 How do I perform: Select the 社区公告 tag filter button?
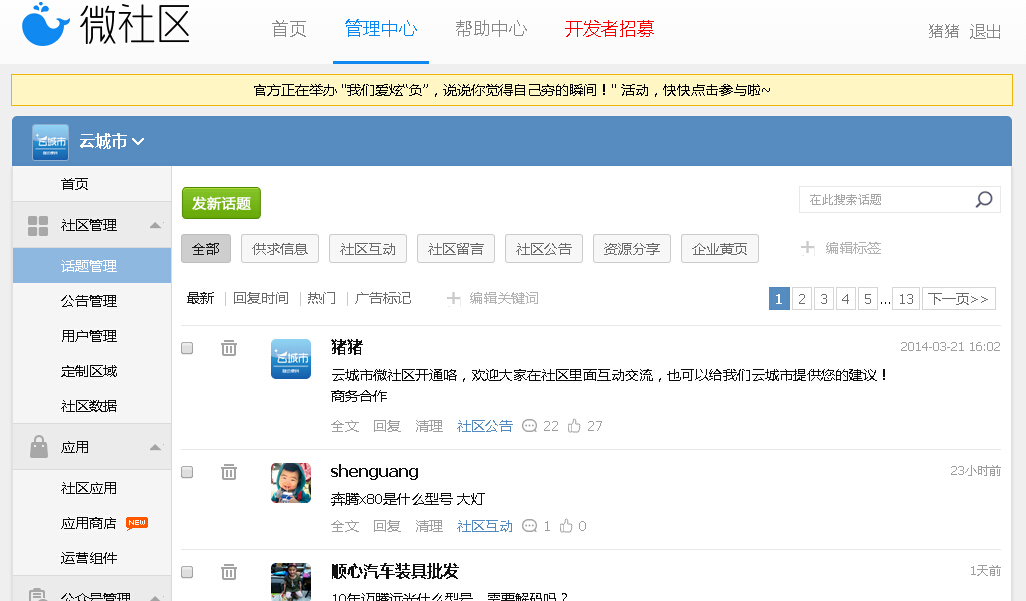point(544,249)
